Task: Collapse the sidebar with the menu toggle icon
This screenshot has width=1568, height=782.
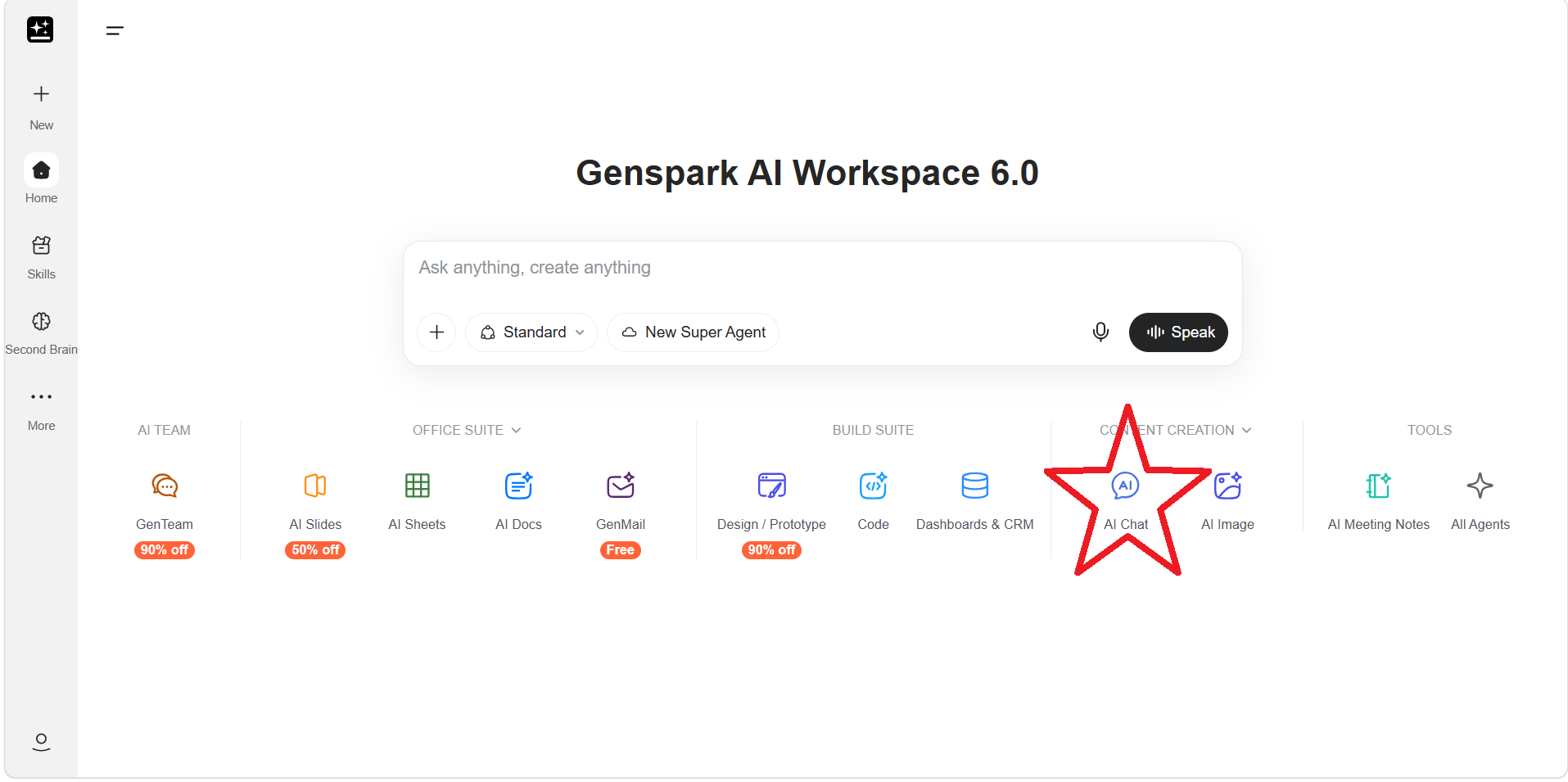Action: 115,31
